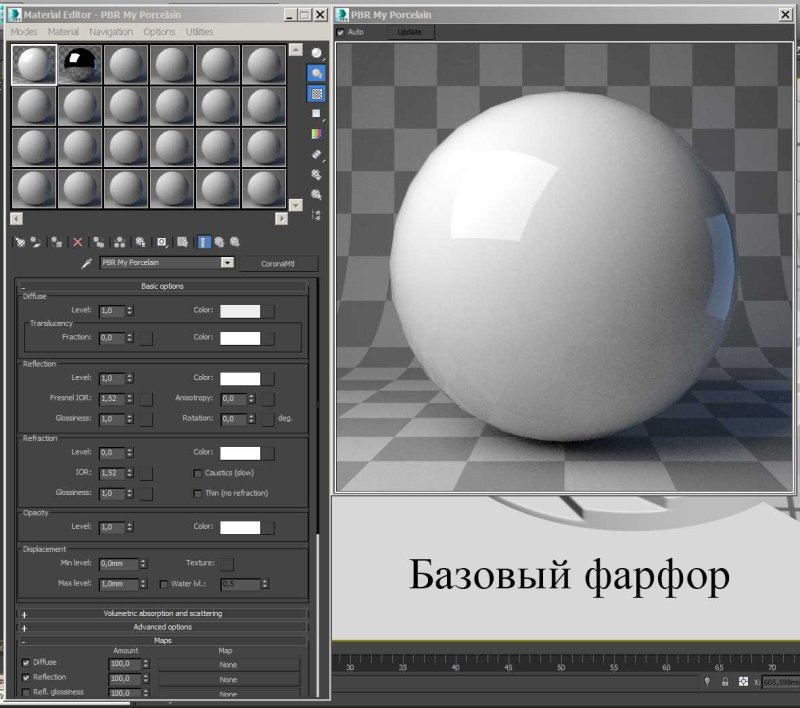Click the CoronaMtl type button

[x=280, y=262]
